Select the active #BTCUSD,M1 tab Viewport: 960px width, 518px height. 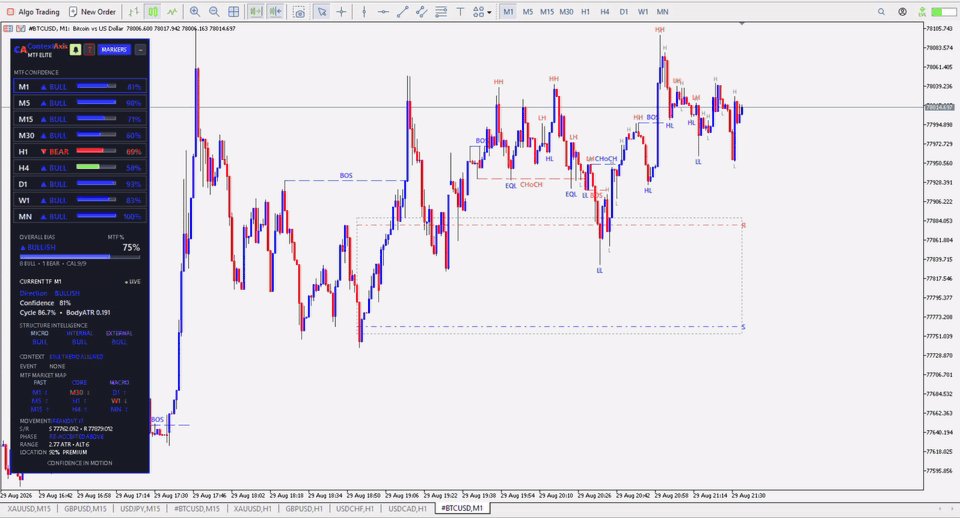[462, 508]
